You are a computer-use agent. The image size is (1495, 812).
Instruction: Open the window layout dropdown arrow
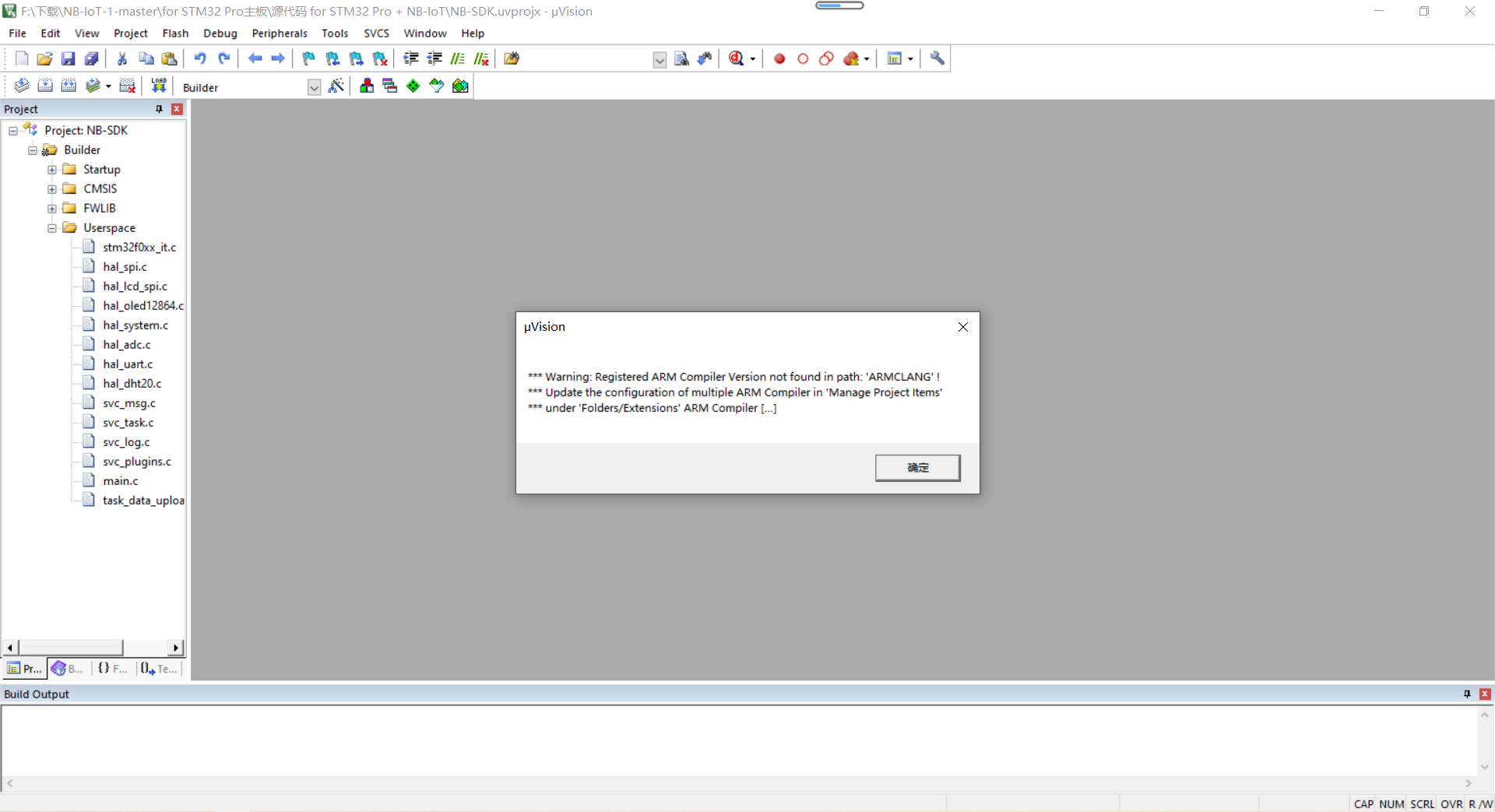point(910,59)
